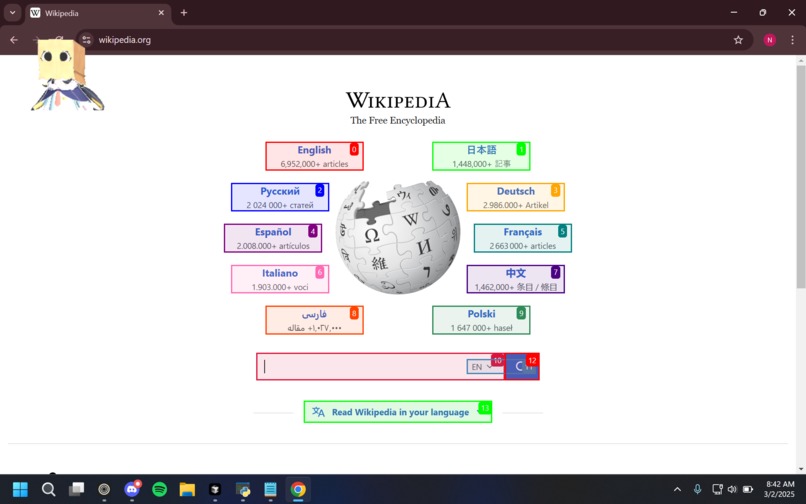
Task: Expand Read Wikipedia in your language
Action: (398, 412)
